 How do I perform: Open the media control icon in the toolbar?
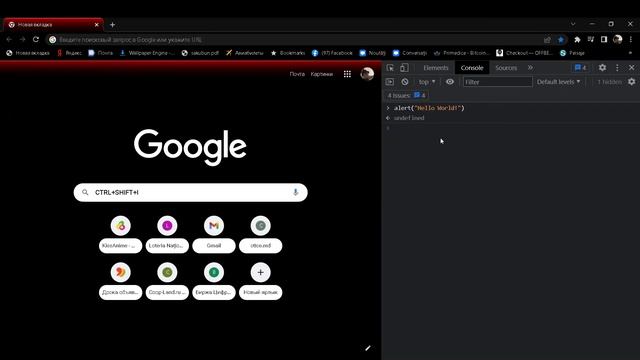591,39
